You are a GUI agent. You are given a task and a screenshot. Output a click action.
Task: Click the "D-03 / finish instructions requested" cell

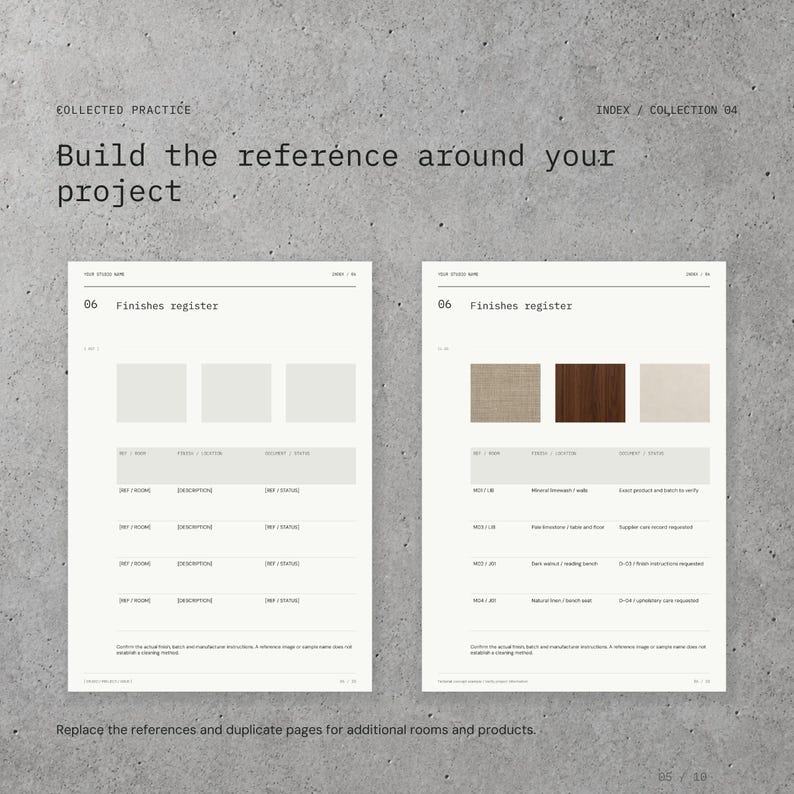[x=661, y=564]
